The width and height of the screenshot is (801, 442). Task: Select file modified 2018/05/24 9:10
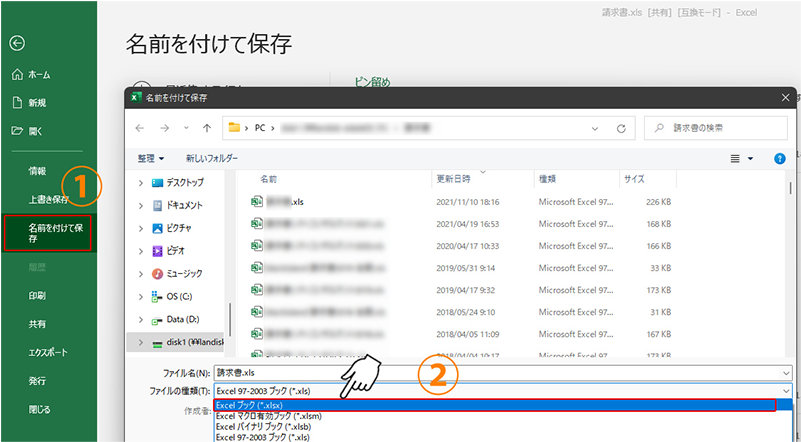[x=461, y=312]
